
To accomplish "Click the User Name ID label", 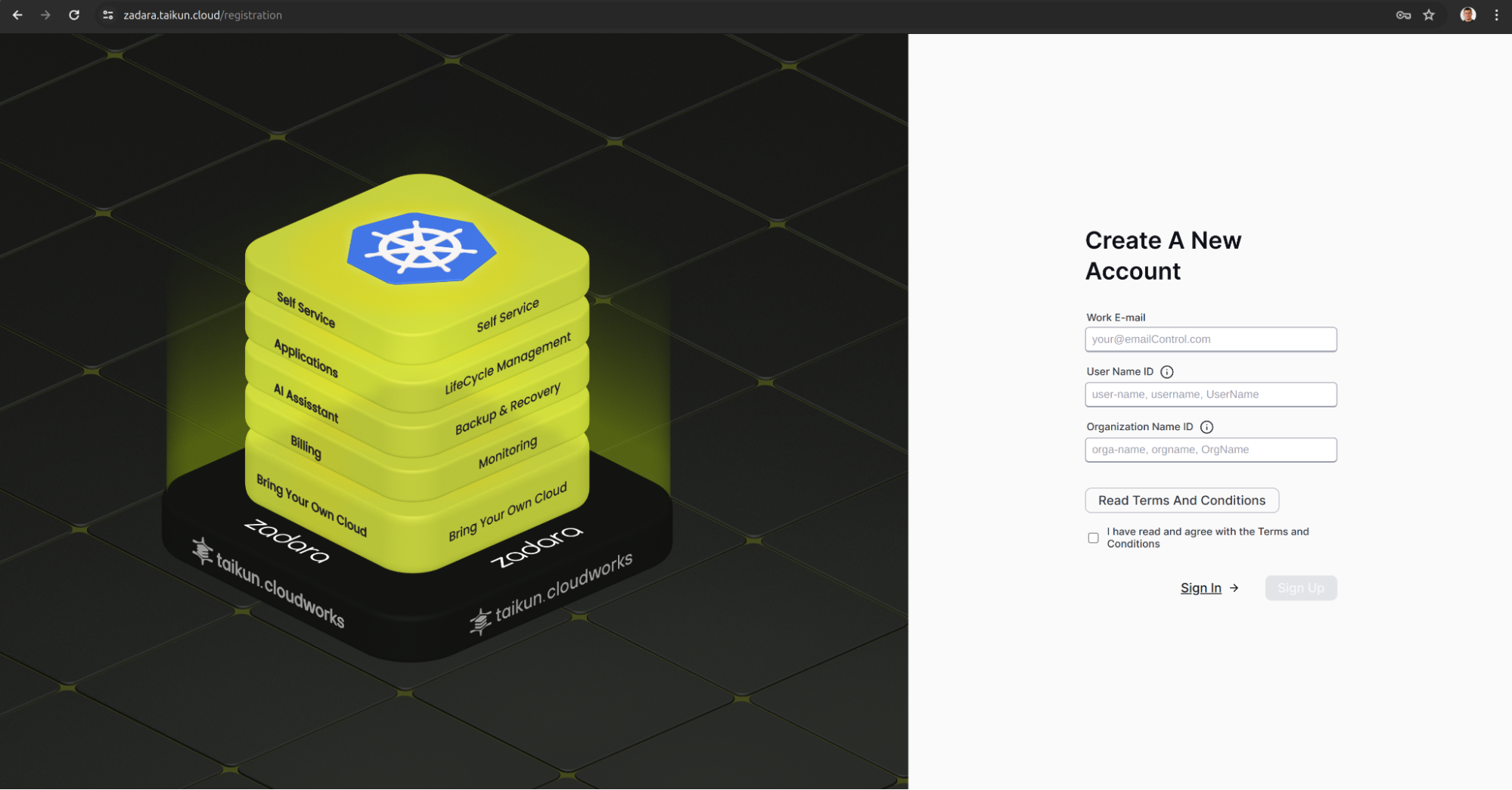I will pos(1120,372).
